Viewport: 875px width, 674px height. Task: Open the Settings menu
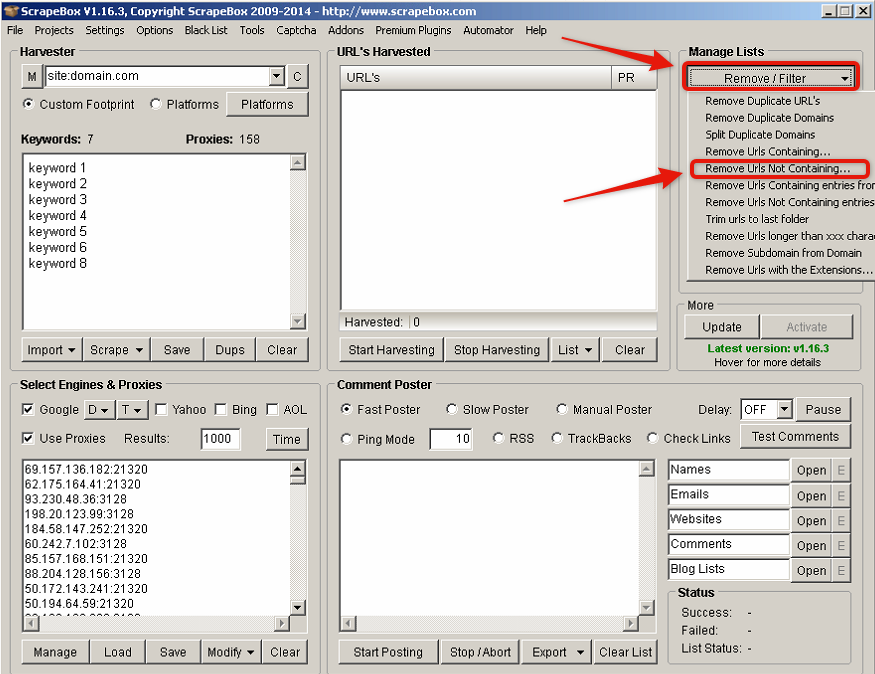[x=105, y=30]
